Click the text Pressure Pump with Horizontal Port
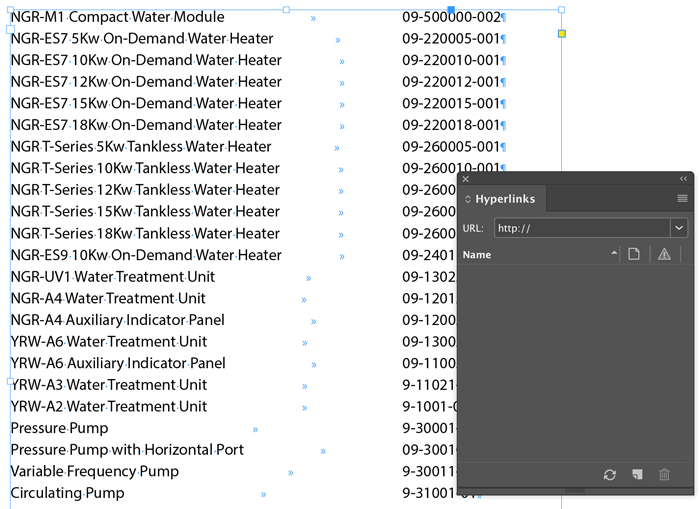The image size is (700, 509). 127,450
